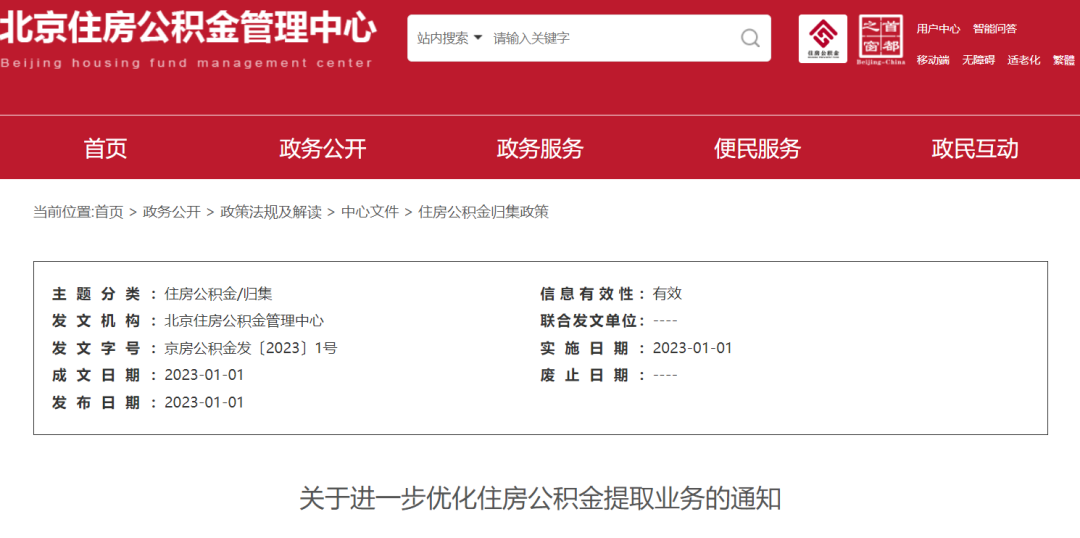Click 政策法规及解读 breadcrumb link
Screen dimensions: 1080x538
271,212
